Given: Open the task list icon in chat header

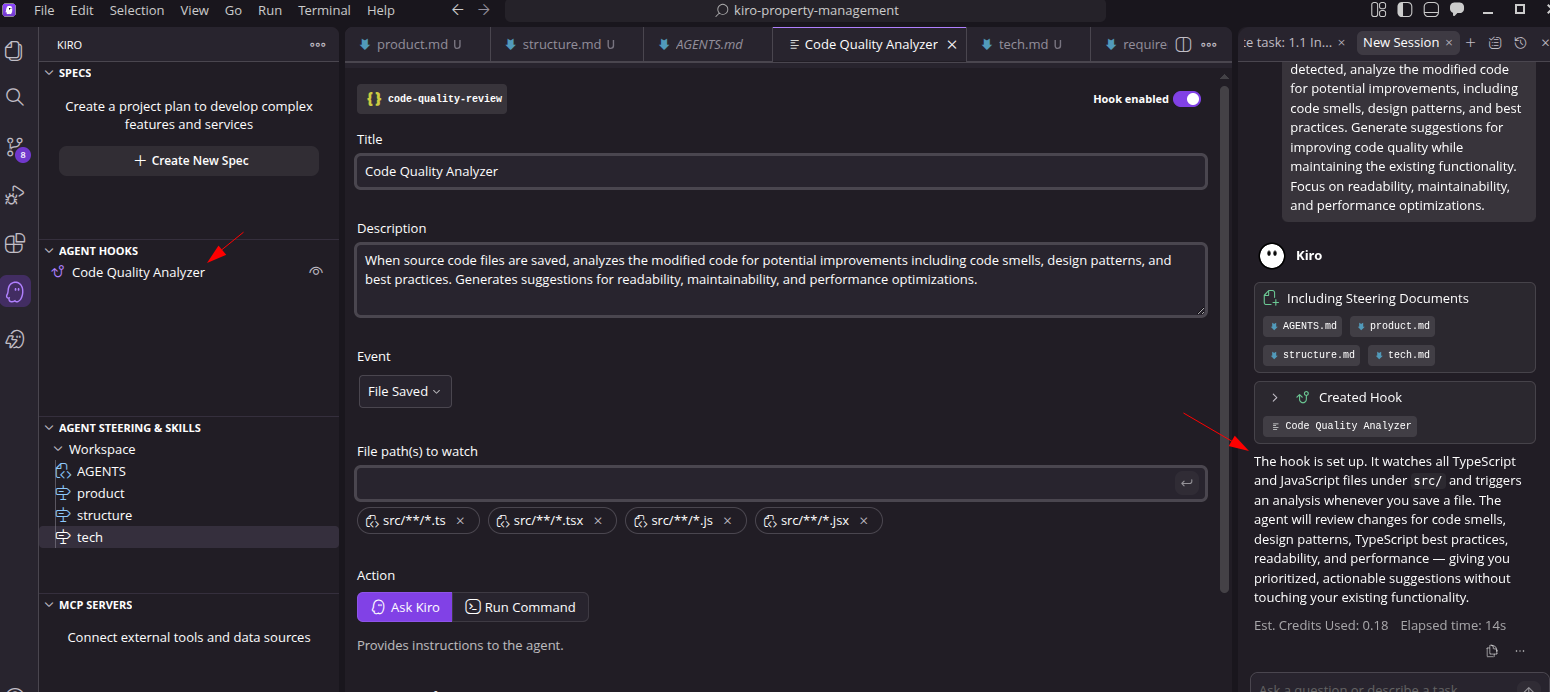Looking at the screenshot, I should click(1495, 43).
